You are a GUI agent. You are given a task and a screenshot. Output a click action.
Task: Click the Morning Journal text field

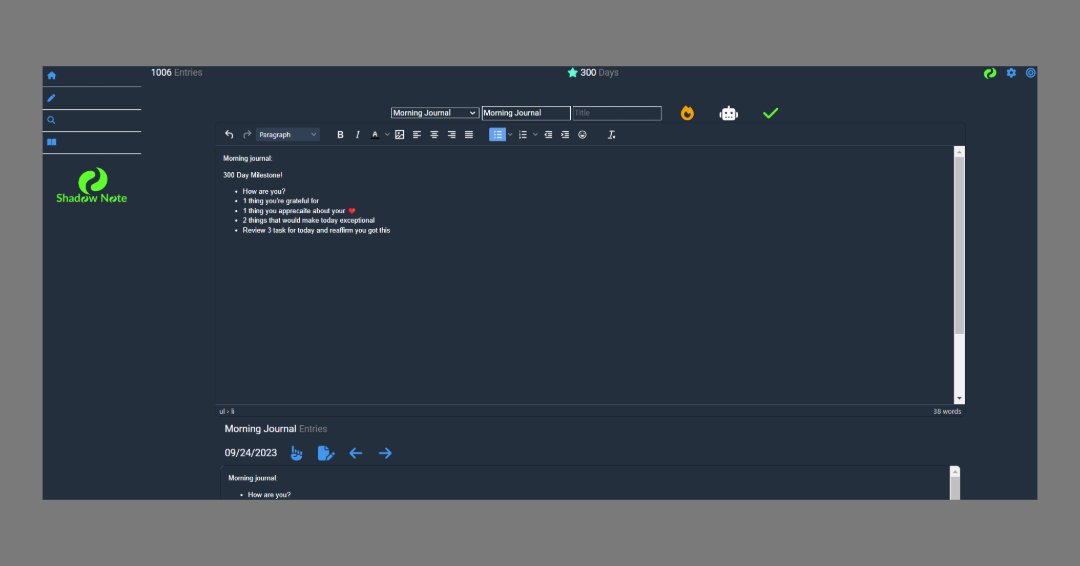[526, 113]
